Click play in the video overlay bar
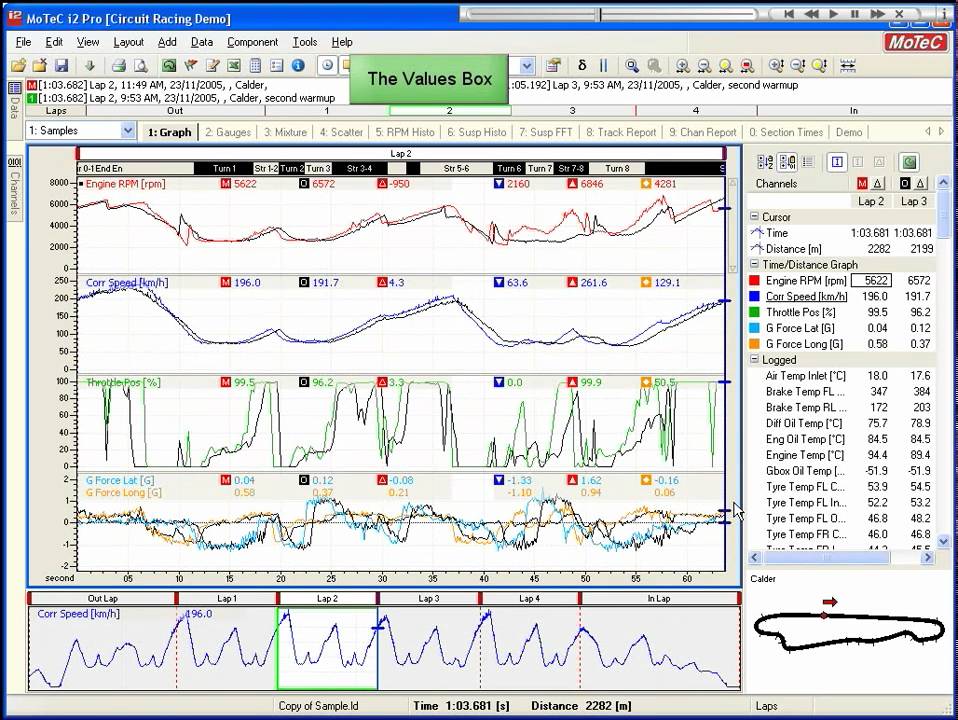Viewport: 958px width, 720px height. [833, 13]
